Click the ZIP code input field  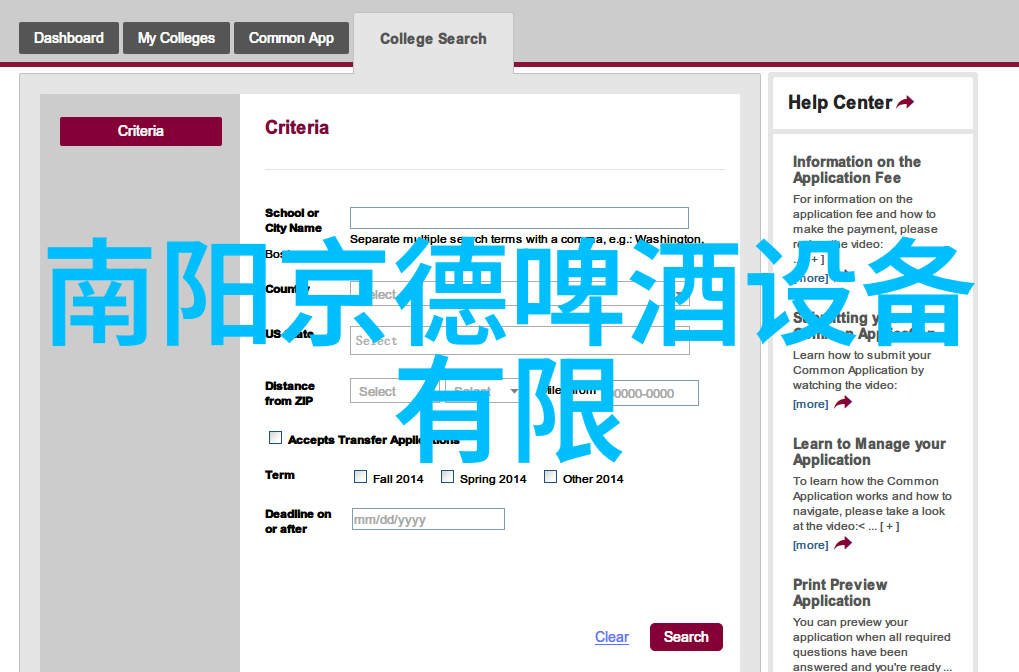(x=650, y=393)
